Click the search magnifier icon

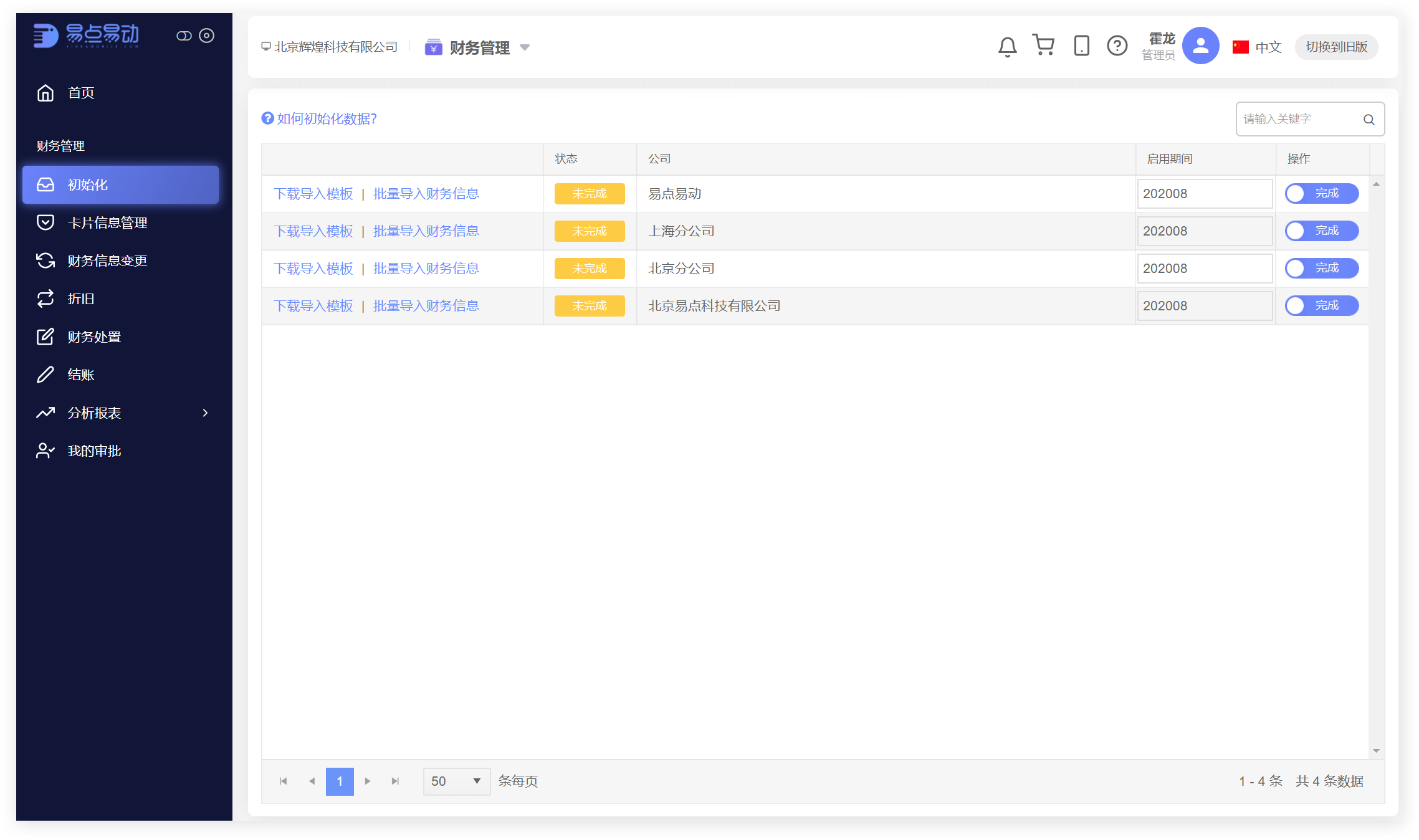[1369, 120]
